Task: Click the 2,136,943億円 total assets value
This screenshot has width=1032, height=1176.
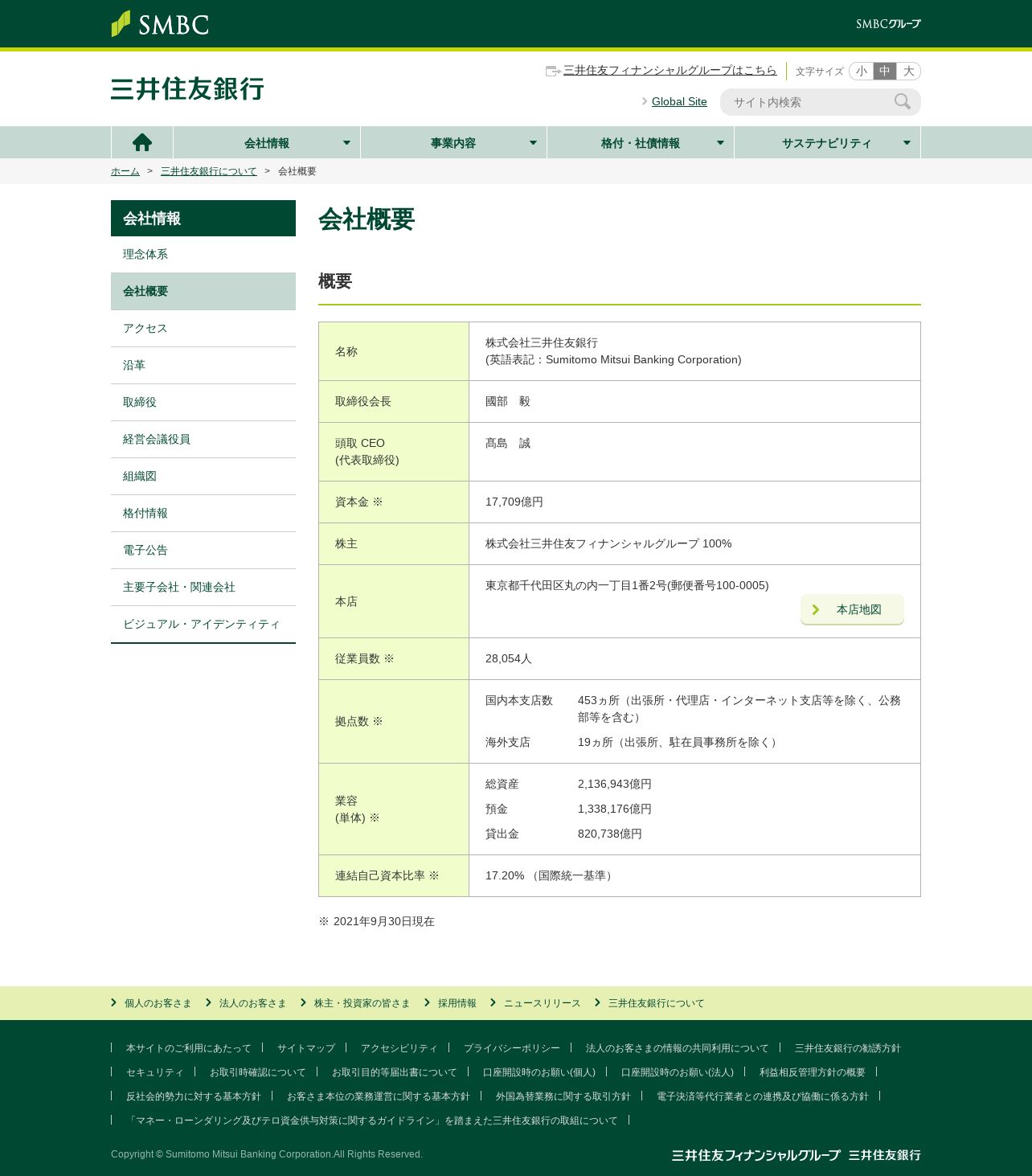Action: [615, 784]
